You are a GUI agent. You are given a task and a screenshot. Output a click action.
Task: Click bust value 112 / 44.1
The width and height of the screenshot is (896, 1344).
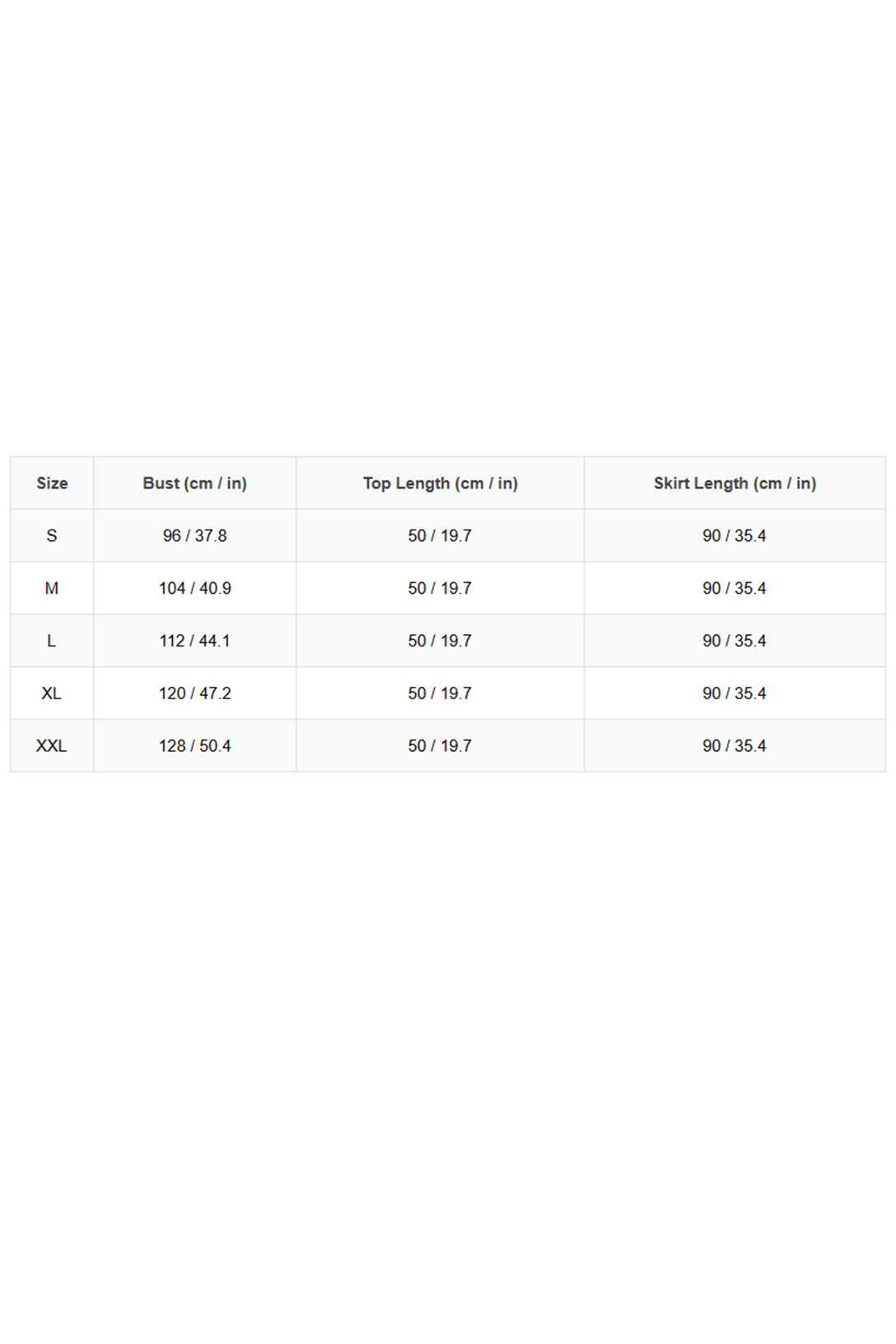[195, 642]
